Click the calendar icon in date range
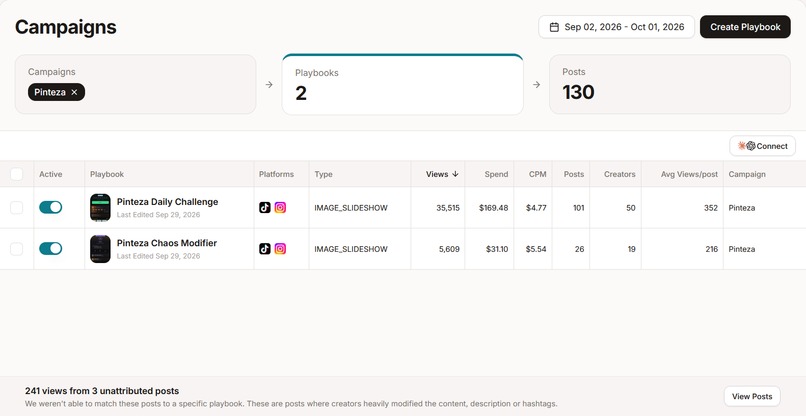Screen dimensions: 806x416 554,27
